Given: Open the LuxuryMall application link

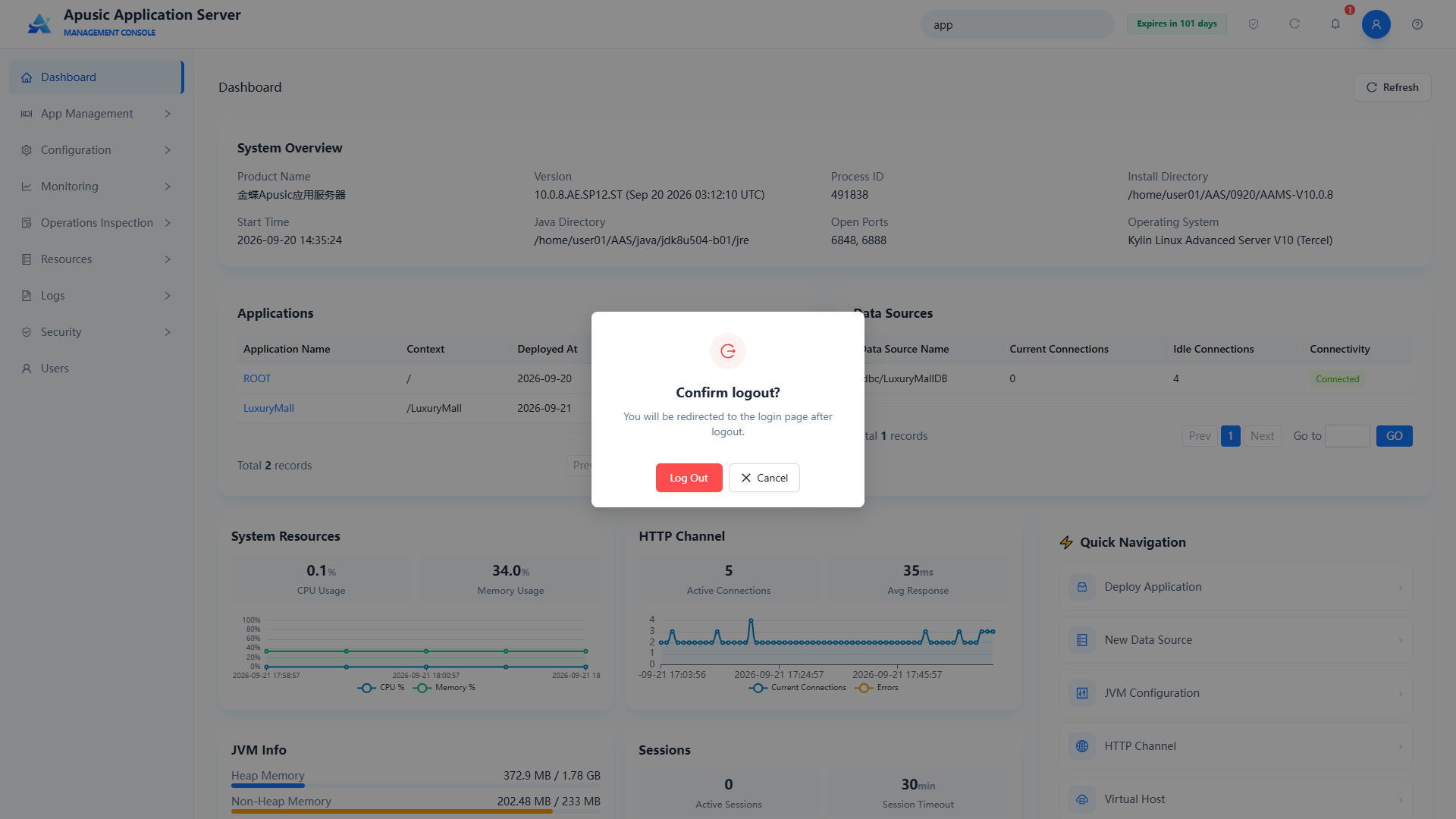Looking at the screenshot, I should [268, 408].
